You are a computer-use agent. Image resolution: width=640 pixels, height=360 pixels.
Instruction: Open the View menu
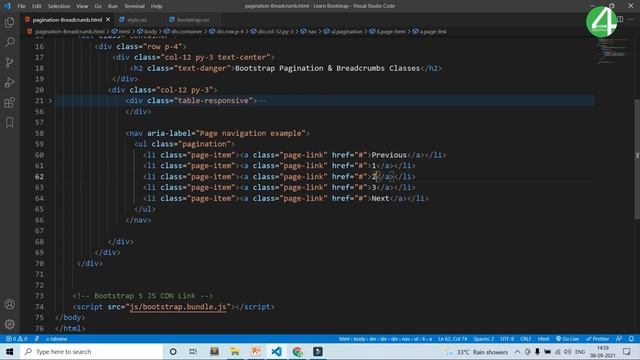(82, 6)
